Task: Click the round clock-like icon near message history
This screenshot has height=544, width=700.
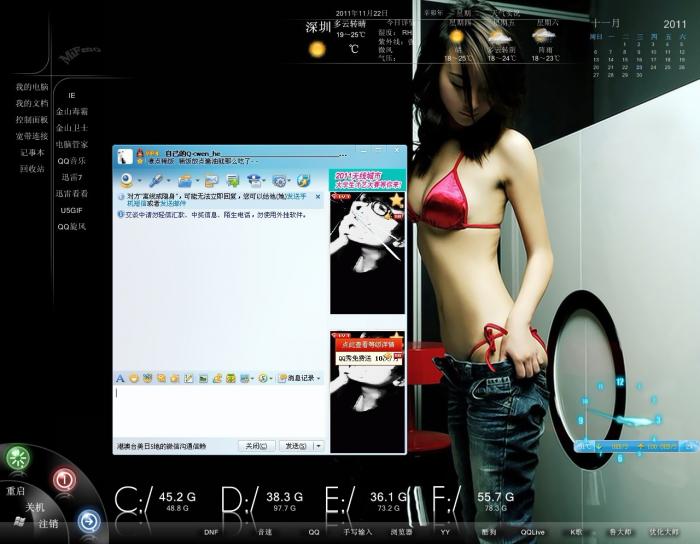Action: [x=263, y=378]
